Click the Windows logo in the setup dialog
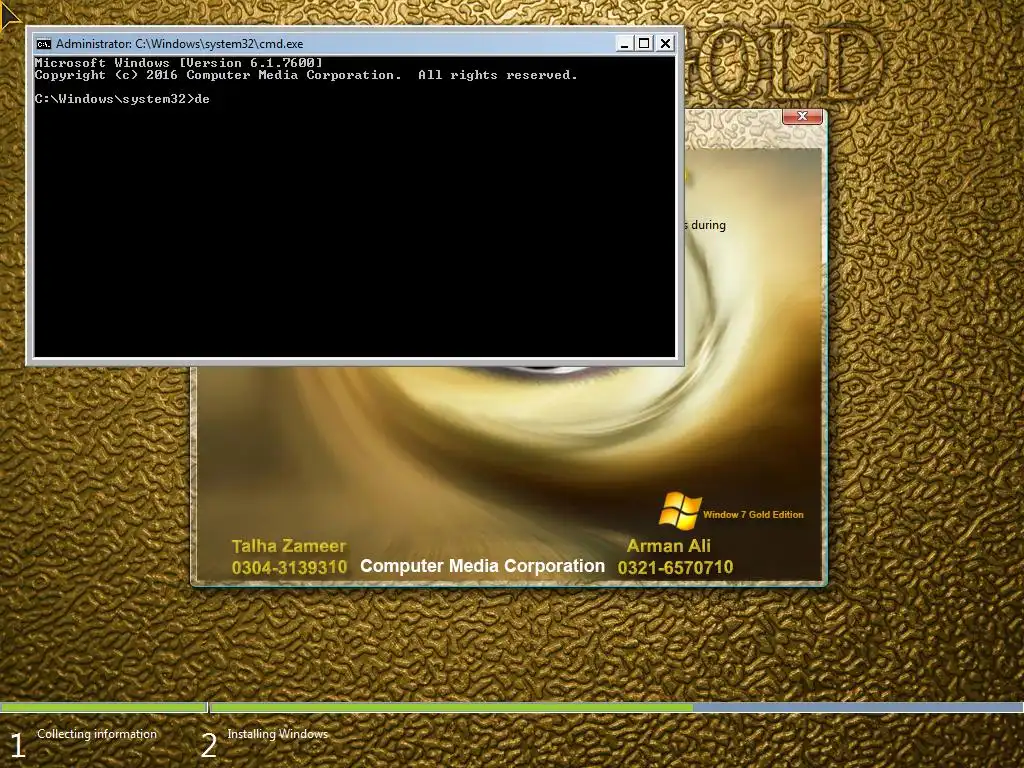 pyautogui.click(x=679, y=510)
